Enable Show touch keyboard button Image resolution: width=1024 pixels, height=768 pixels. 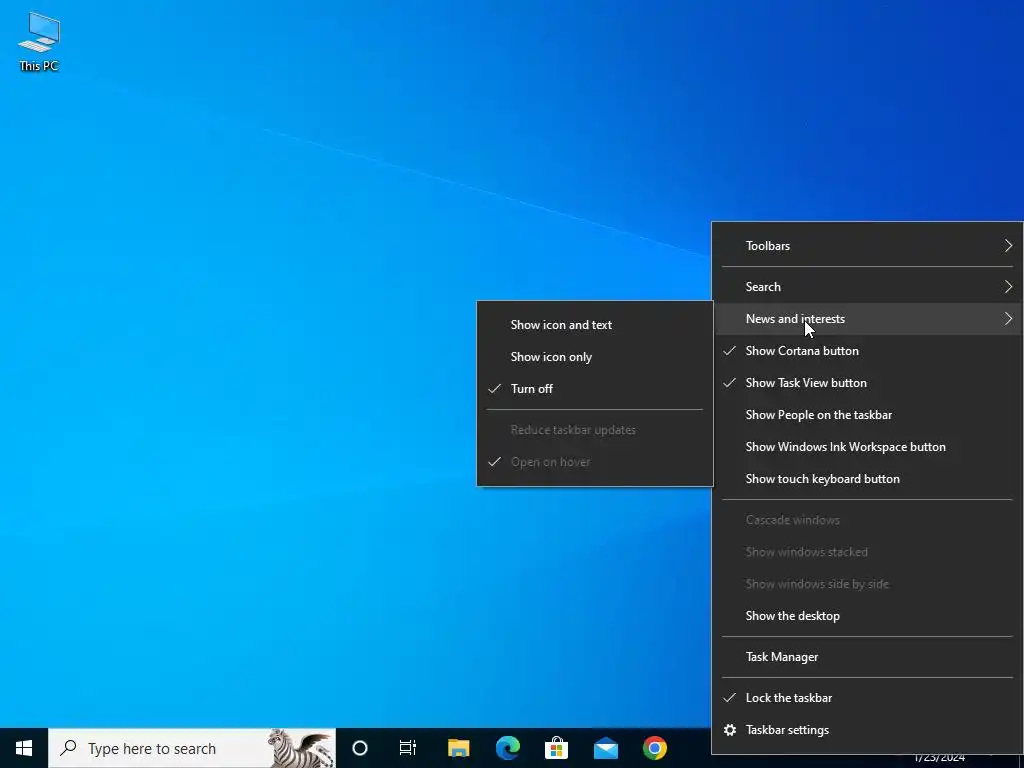click(x=867, y=479)
